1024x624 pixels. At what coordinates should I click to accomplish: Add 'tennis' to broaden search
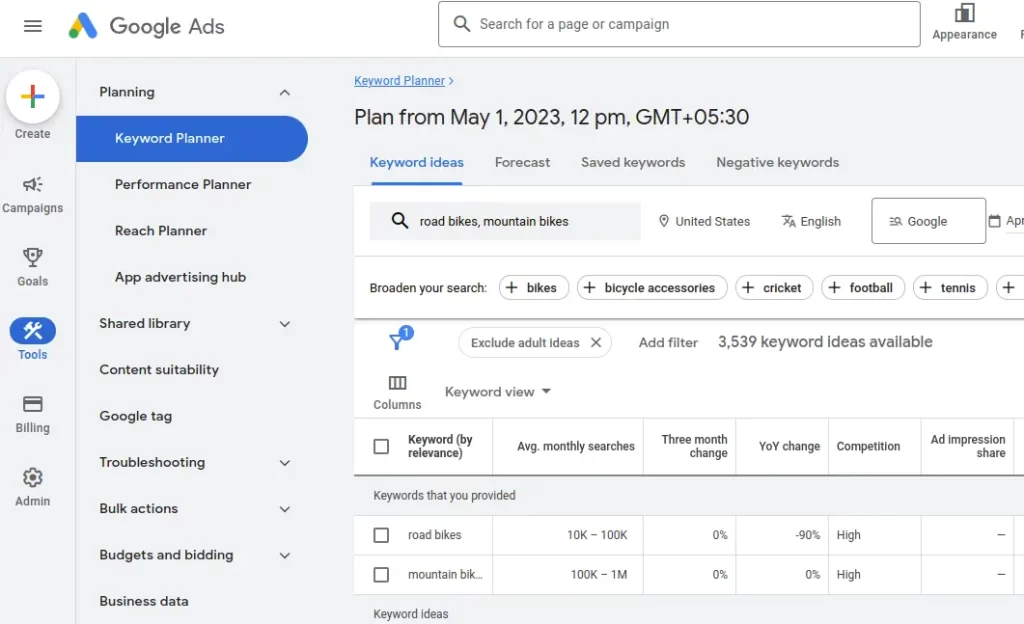tap(950, 288)
